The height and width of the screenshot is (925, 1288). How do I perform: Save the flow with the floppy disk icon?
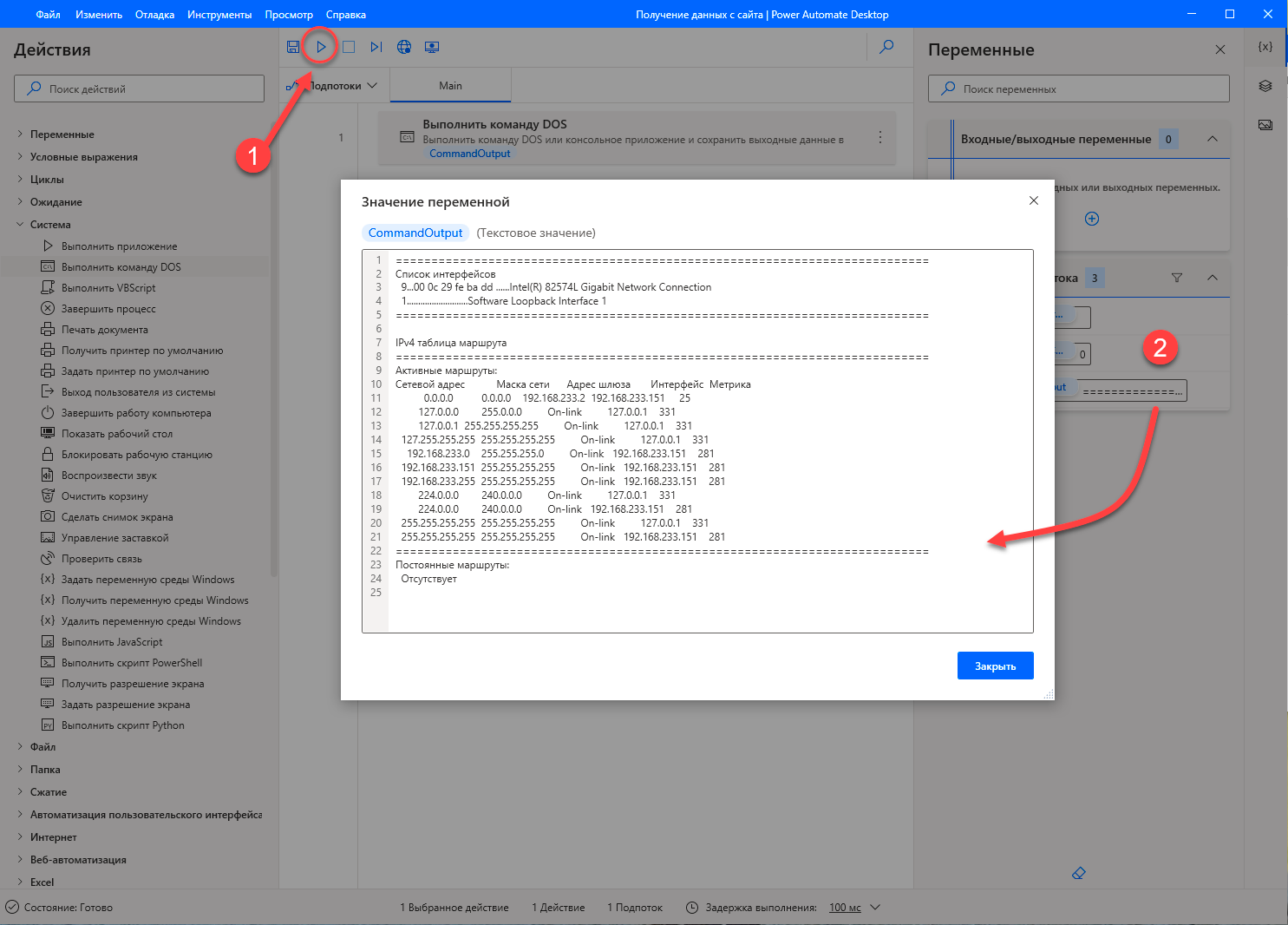pos(293,47)
